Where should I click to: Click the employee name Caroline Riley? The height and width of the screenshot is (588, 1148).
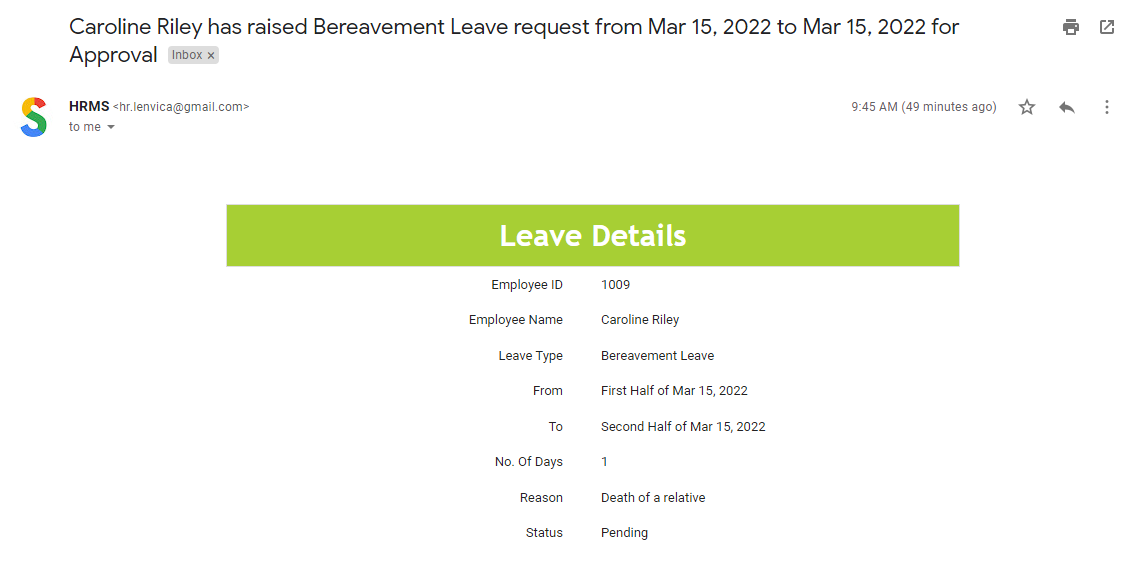pos(640,320)
